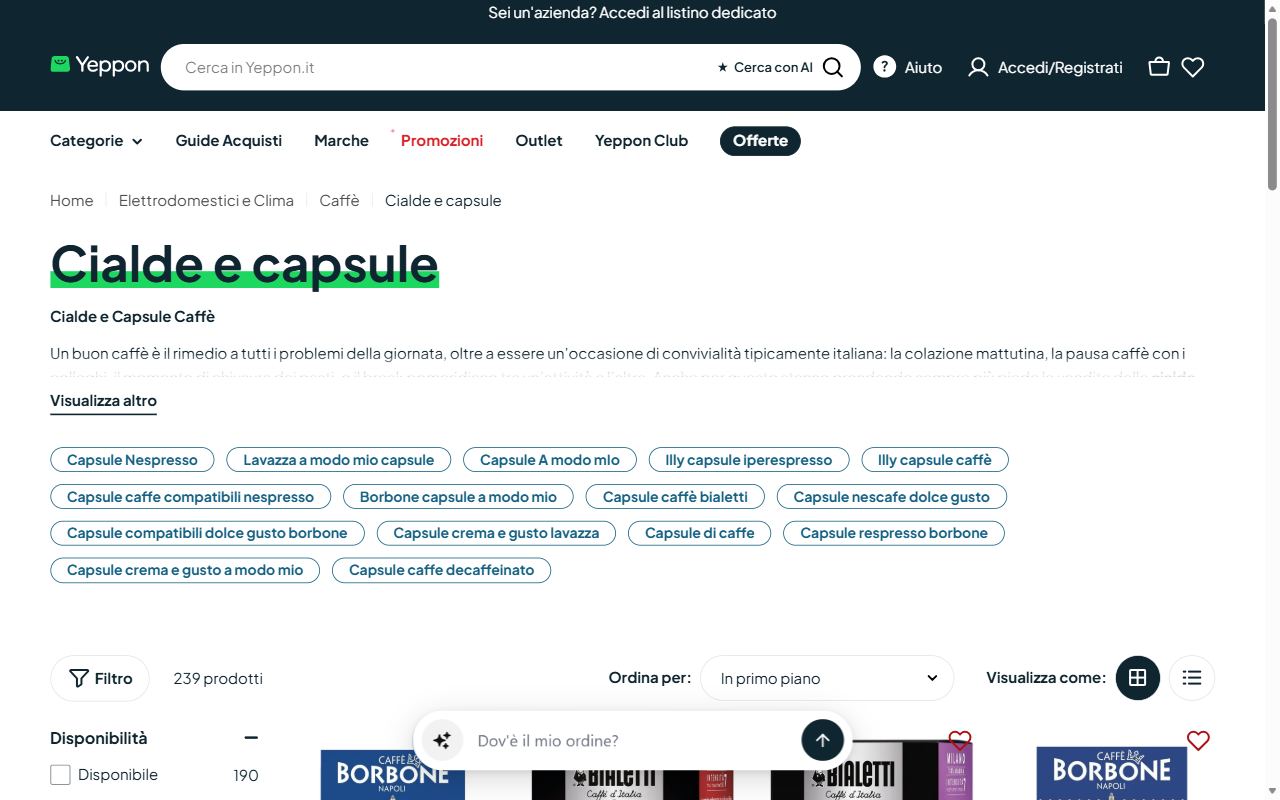Tick the Disponibile checkbox
The height and width of the screenshot is (800, 1280).
(x=60, y=775)
